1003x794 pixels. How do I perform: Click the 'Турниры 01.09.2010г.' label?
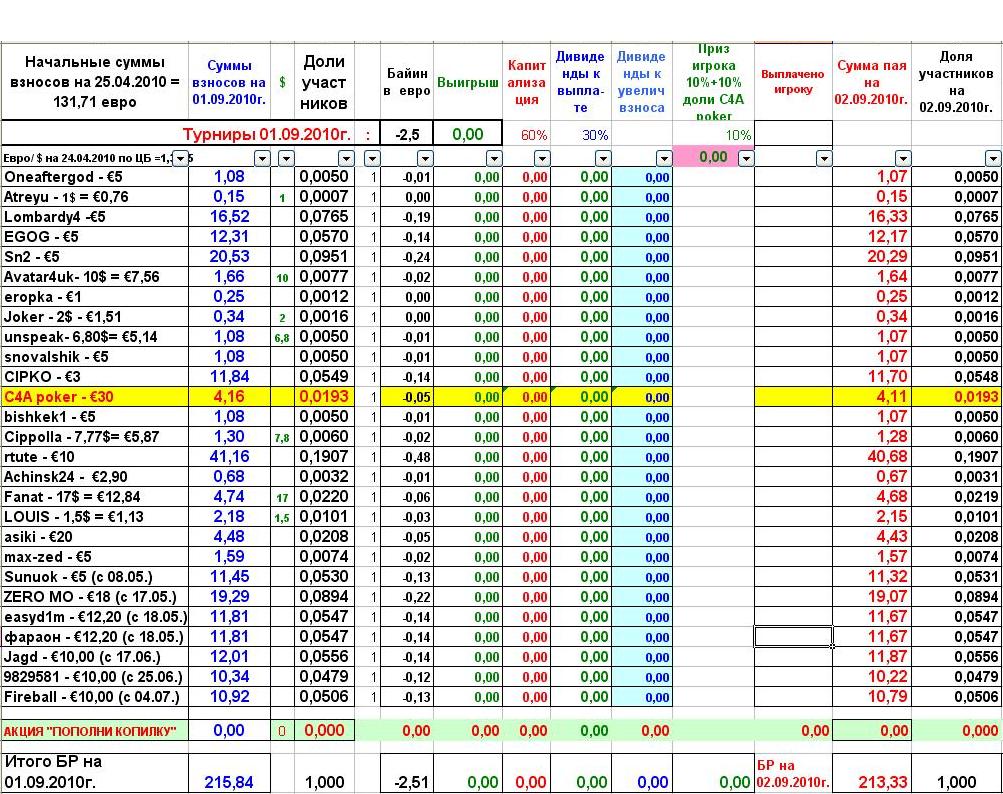(267, 134)
